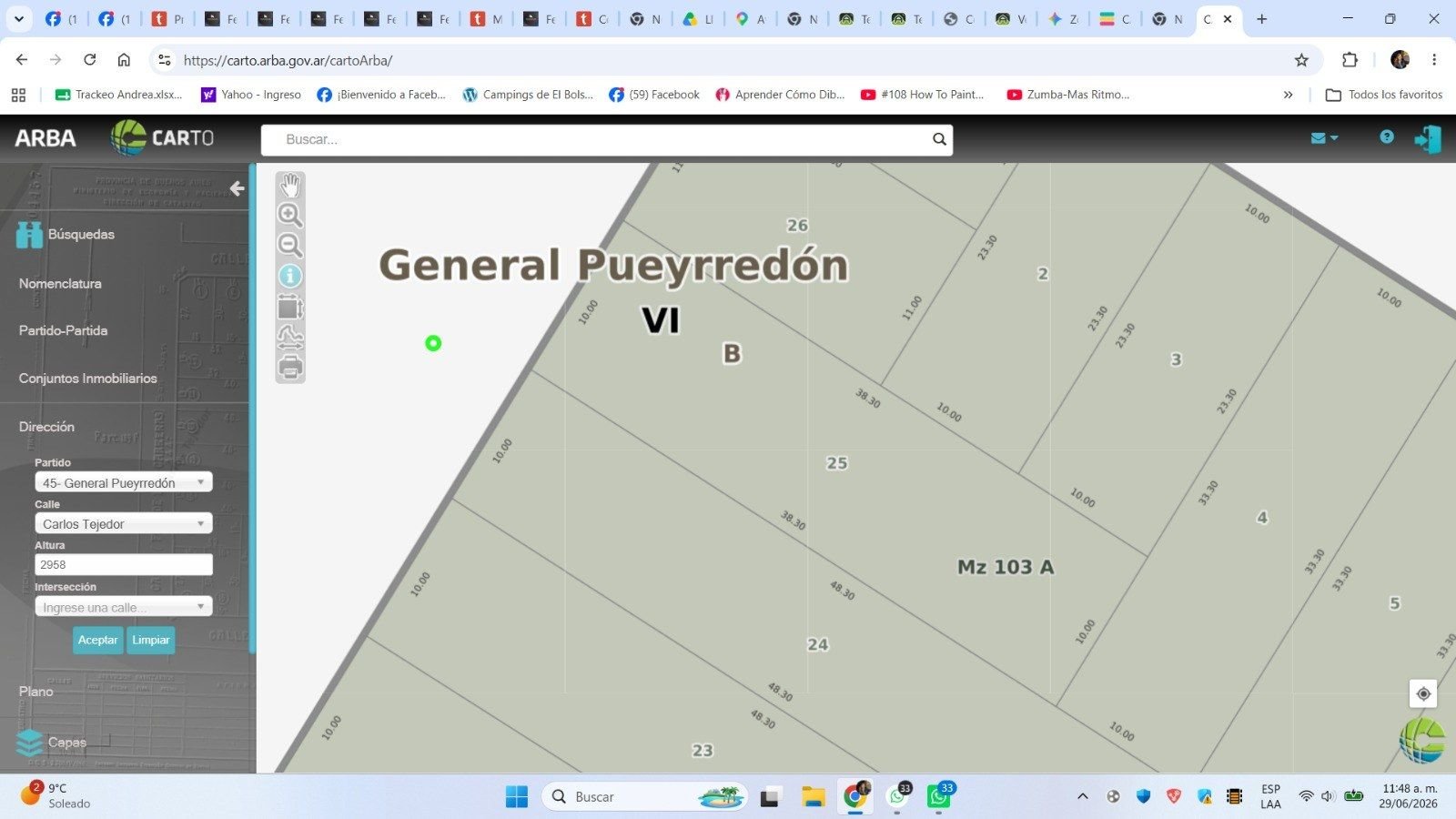Go to the browser home page
Viewport: 1456px width, 819px height.
pos(124,60)
